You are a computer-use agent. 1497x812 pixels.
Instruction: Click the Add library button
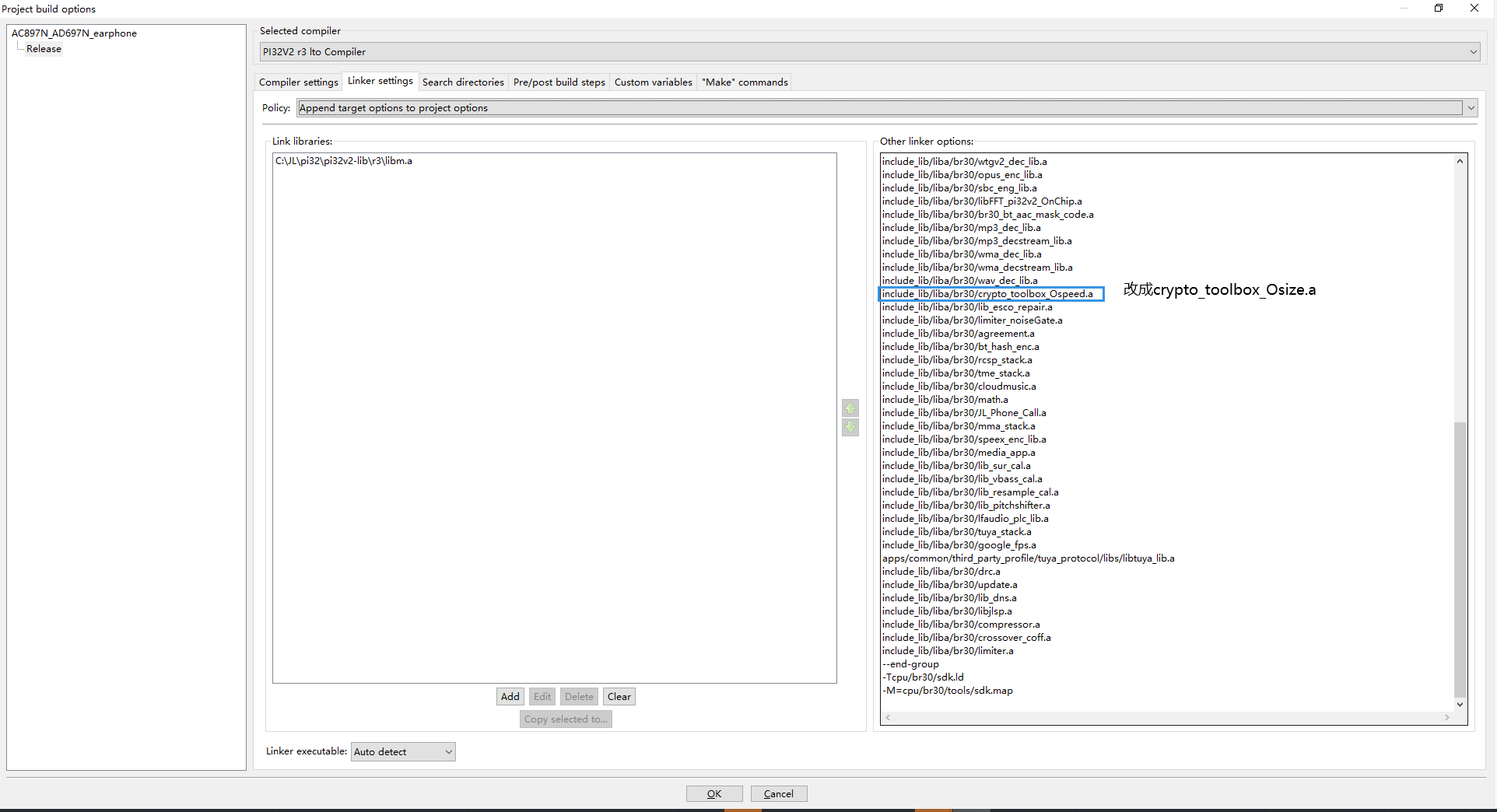click(510, 697)
